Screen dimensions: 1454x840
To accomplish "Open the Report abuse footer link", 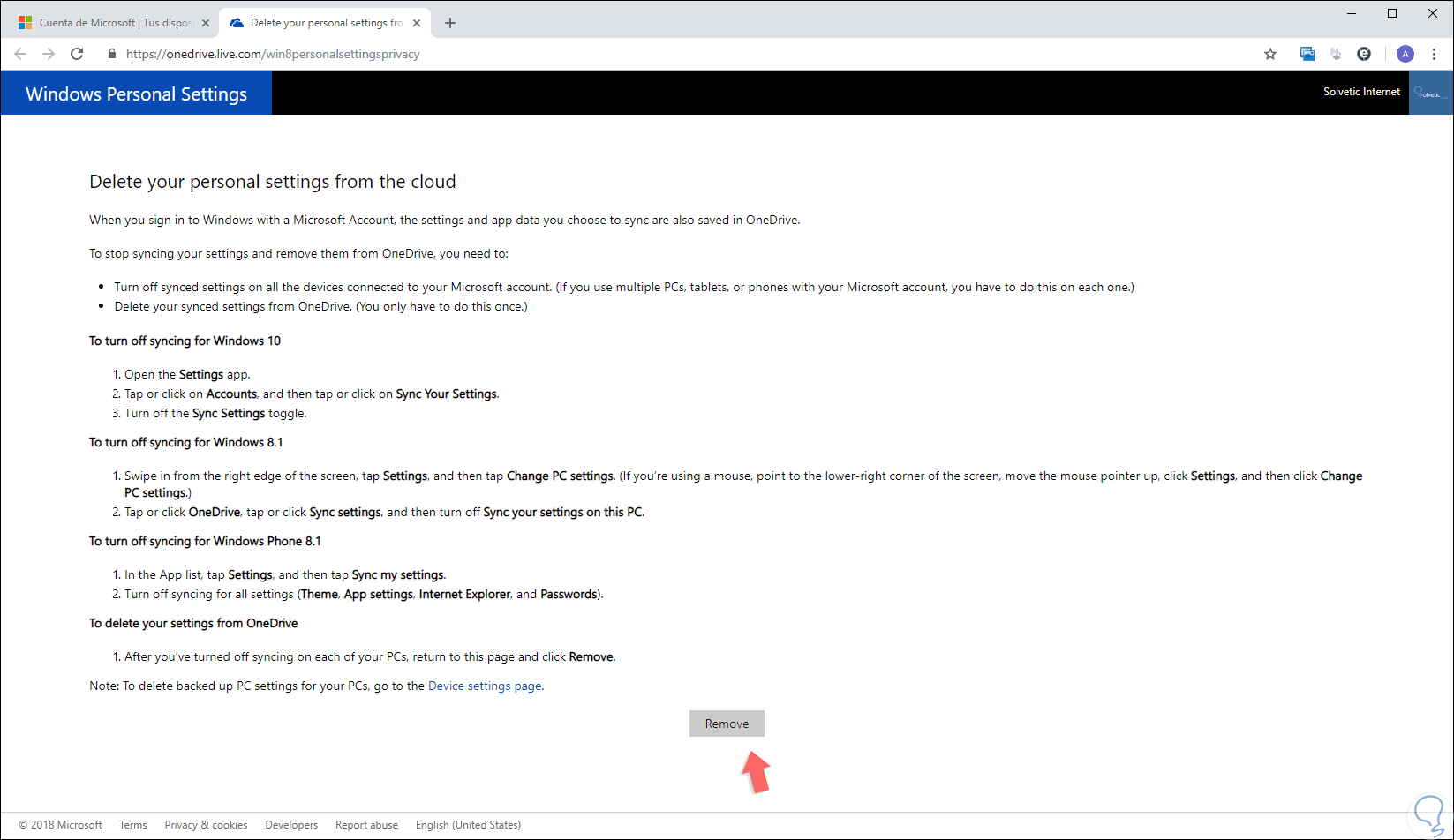I will coord(366,825).
